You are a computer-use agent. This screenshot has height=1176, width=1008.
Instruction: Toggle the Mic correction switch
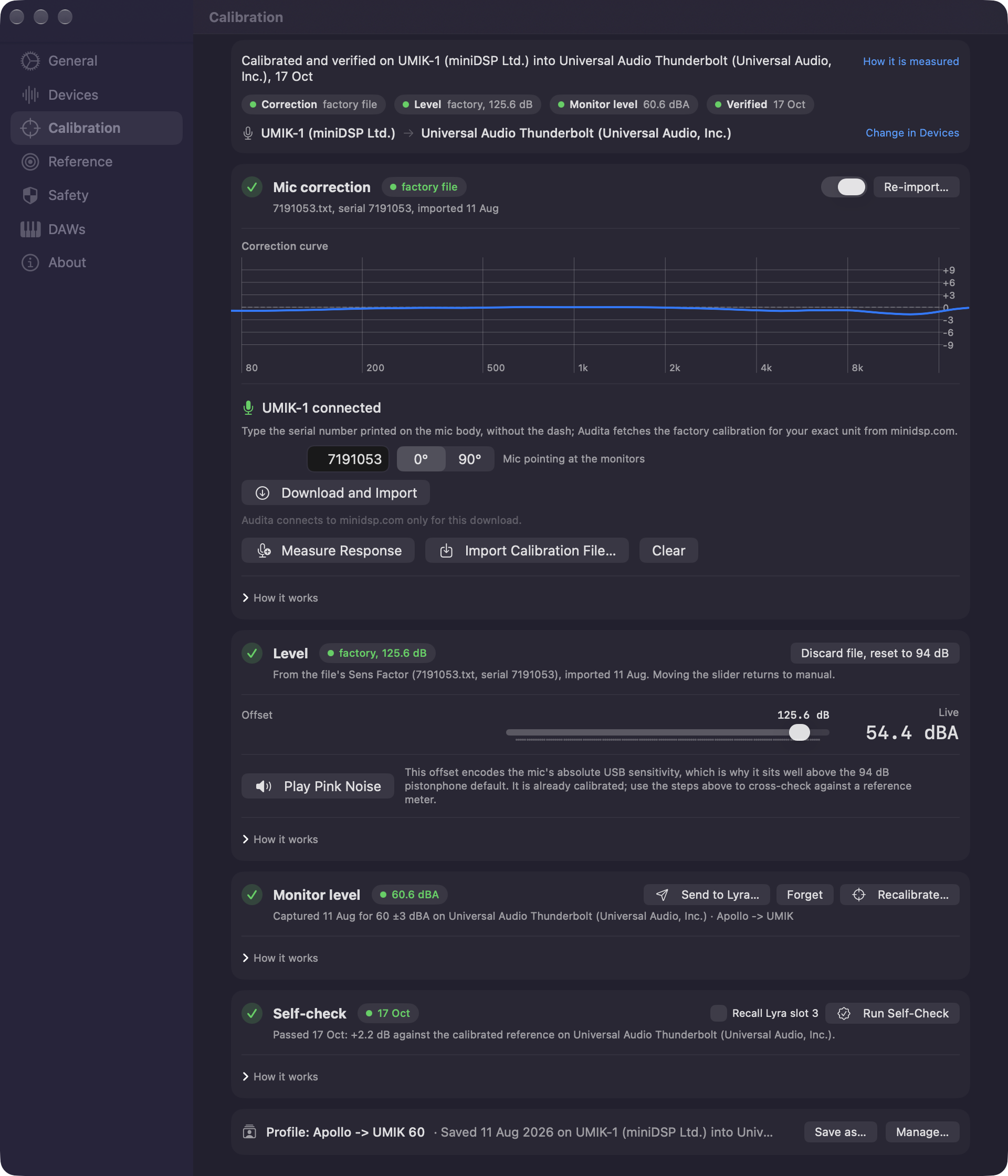pyautogui.click(x=843, y=187)
